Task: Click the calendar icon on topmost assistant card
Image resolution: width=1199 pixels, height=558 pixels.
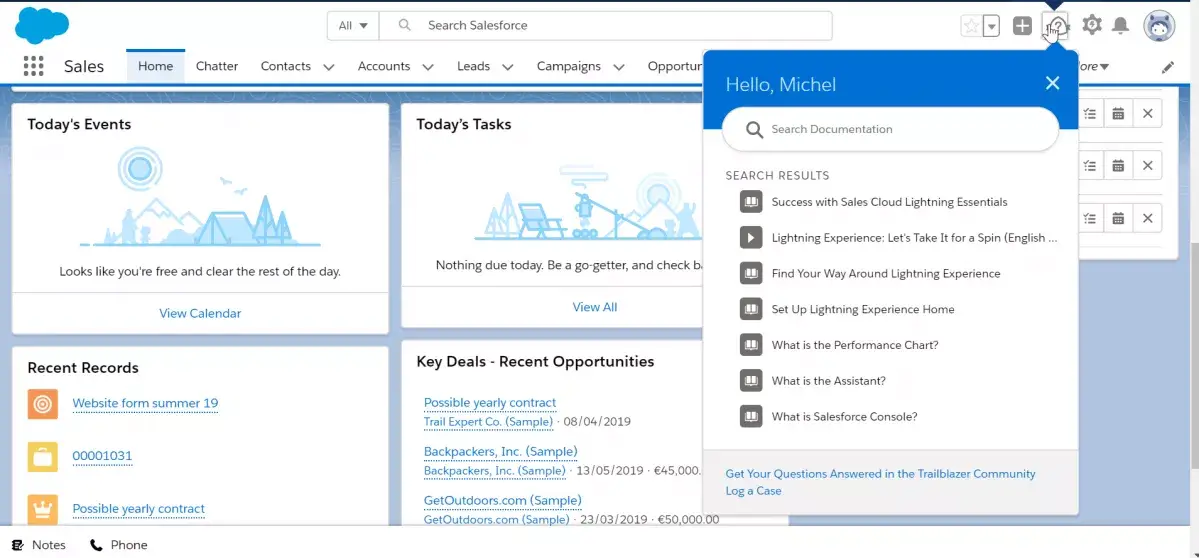Action: [x=1118, y=113]
